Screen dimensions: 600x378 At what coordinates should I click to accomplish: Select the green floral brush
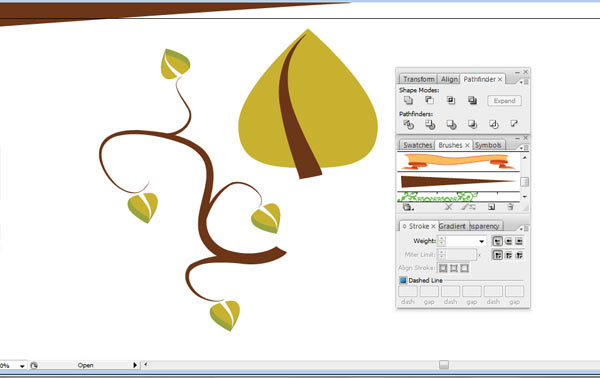(x=459, y=197)
